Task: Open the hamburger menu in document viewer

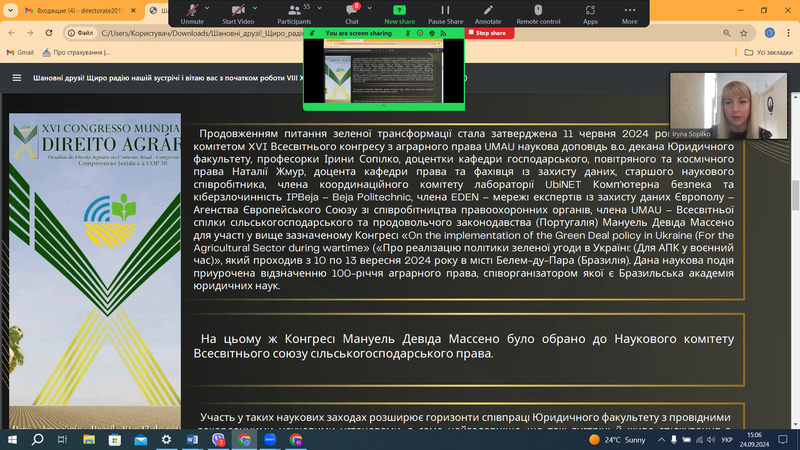Action: pos(16,78)
